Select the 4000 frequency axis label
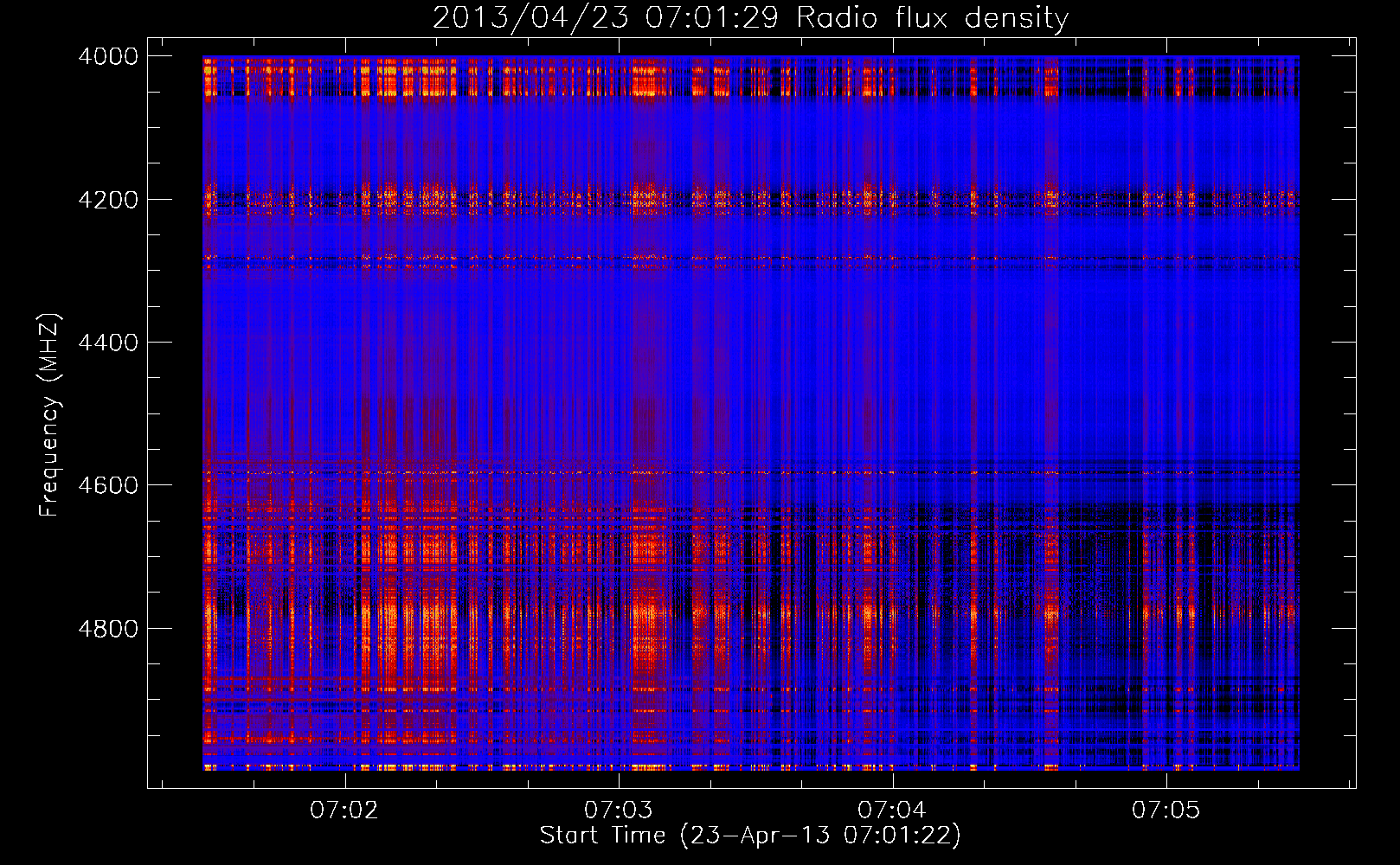The width and height of the screenshot is (1400, 865). coord(108,56)
